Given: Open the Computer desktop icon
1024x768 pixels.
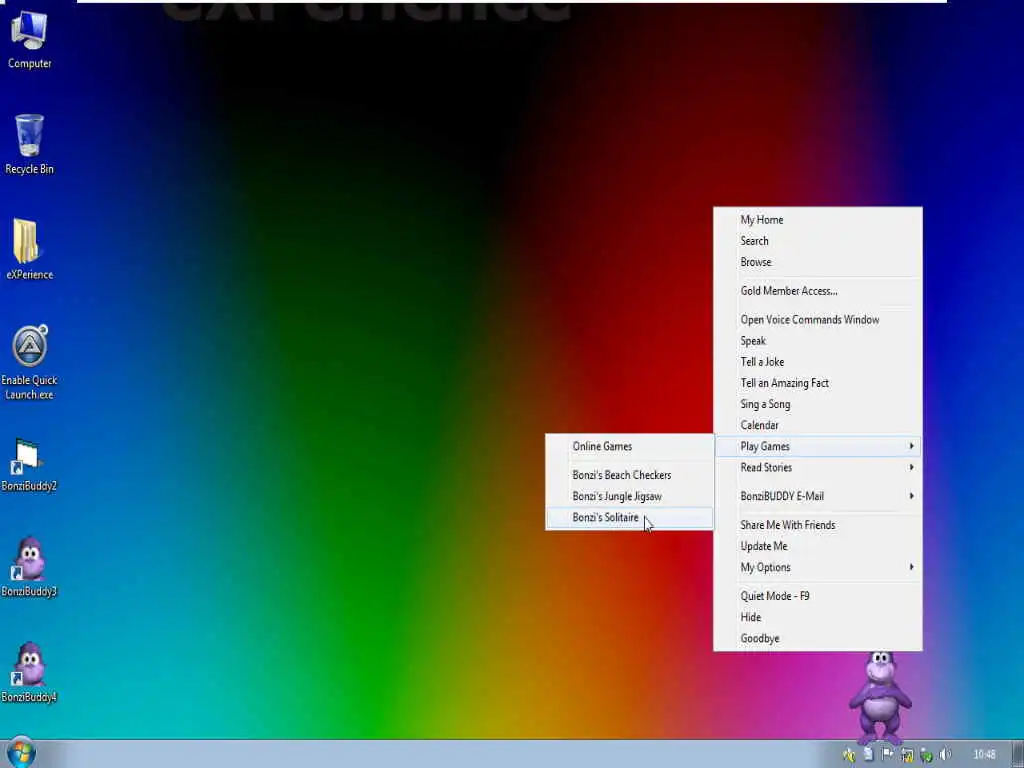Looking at the screenshot, I should [x=29, y=39].
